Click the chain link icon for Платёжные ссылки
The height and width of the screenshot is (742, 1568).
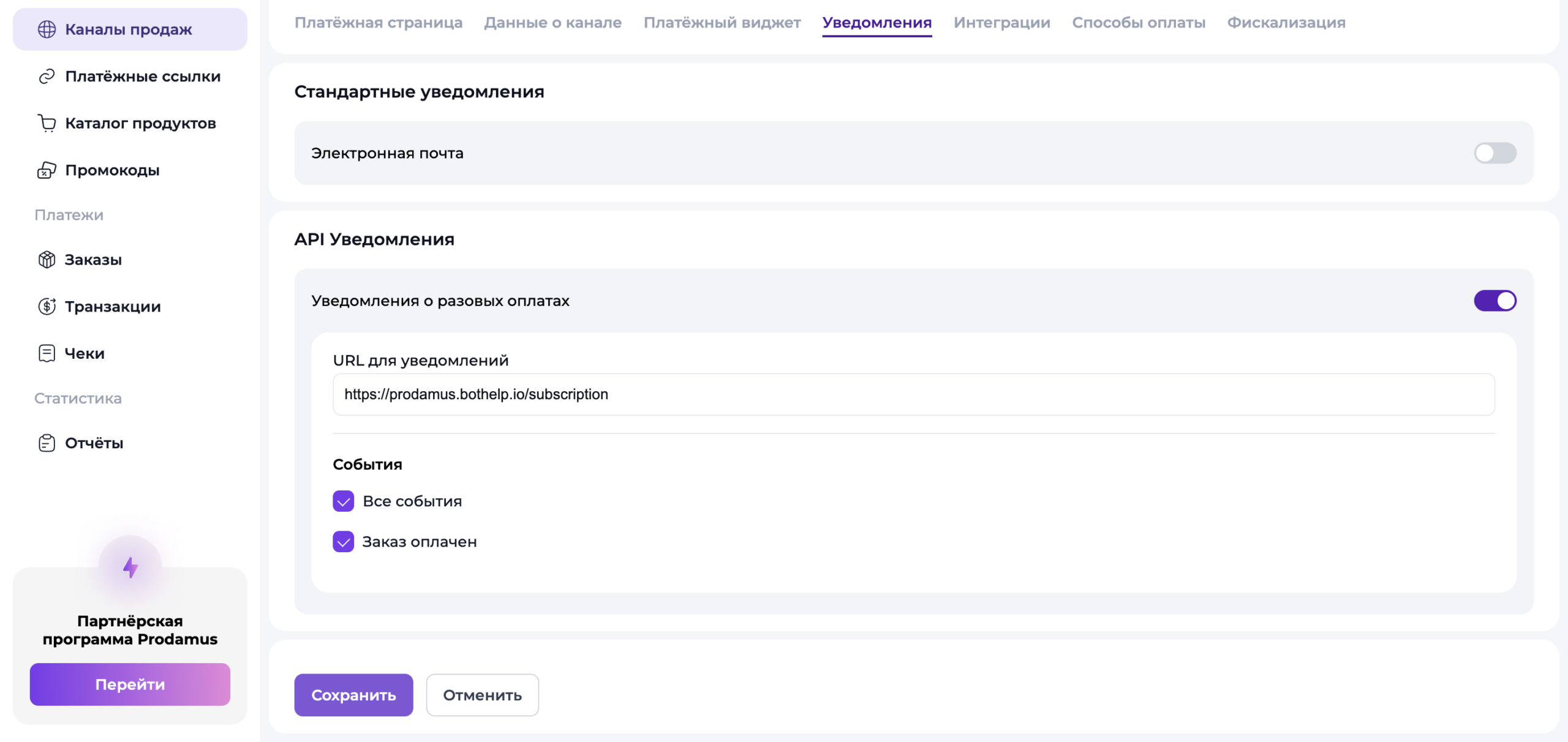[x=47, y=77]
